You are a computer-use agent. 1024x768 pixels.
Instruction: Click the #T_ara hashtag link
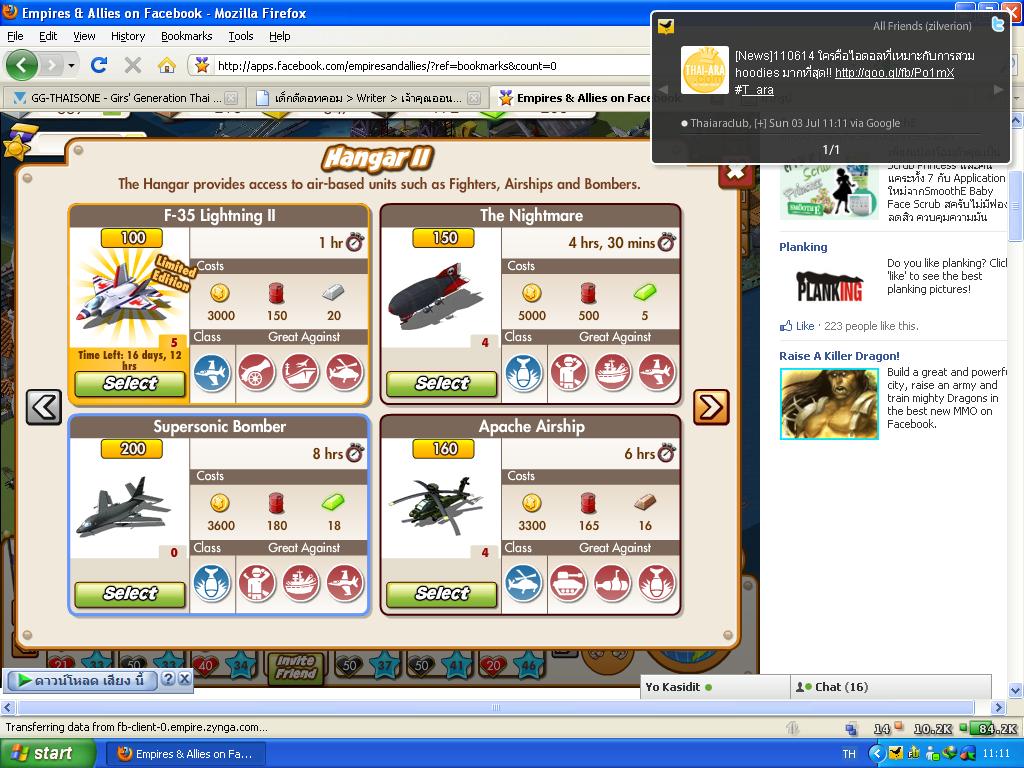coord(754,89)
